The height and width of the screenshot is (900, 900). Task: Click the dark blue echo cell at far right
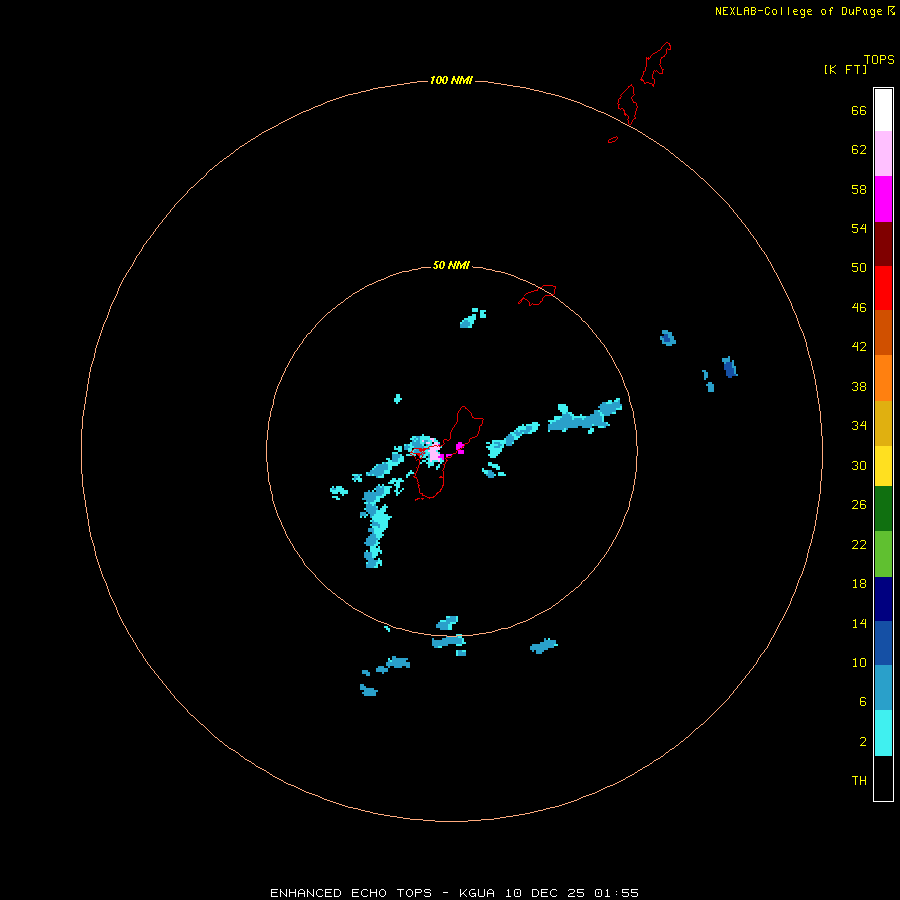pos(730,367)
